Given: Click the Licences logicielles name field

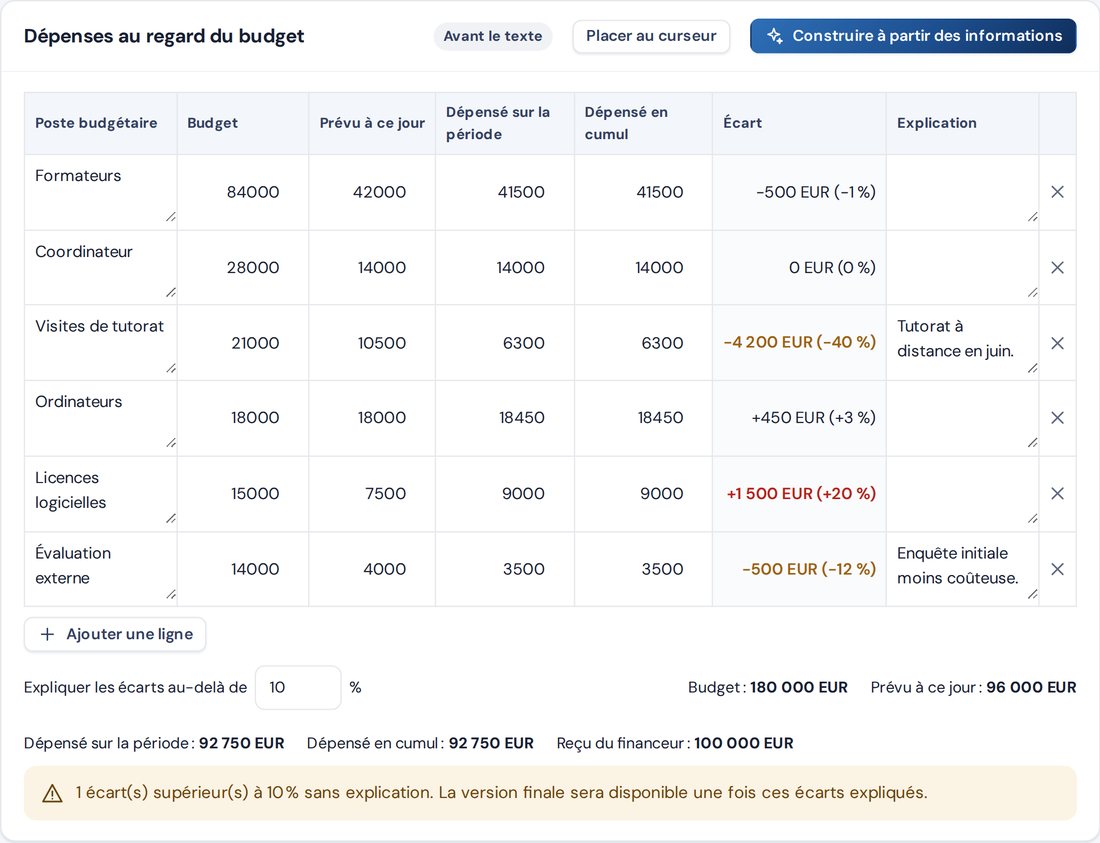Looking at the screenshot, I should (101, 494).
